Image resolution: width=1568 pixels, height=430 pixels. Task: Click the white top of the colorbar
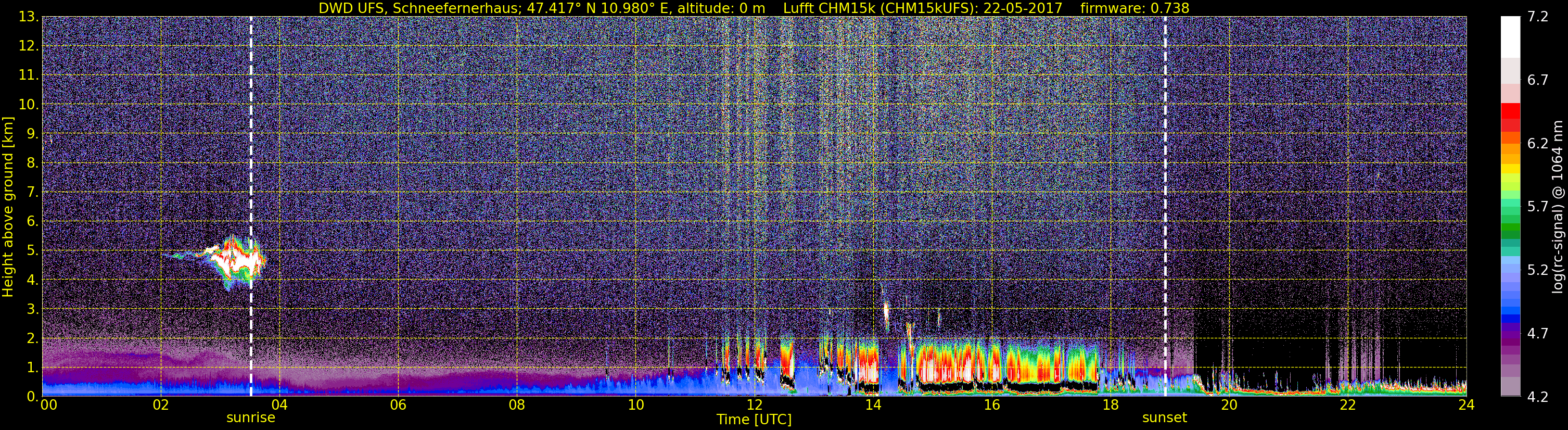click(x=1510, y=36)
